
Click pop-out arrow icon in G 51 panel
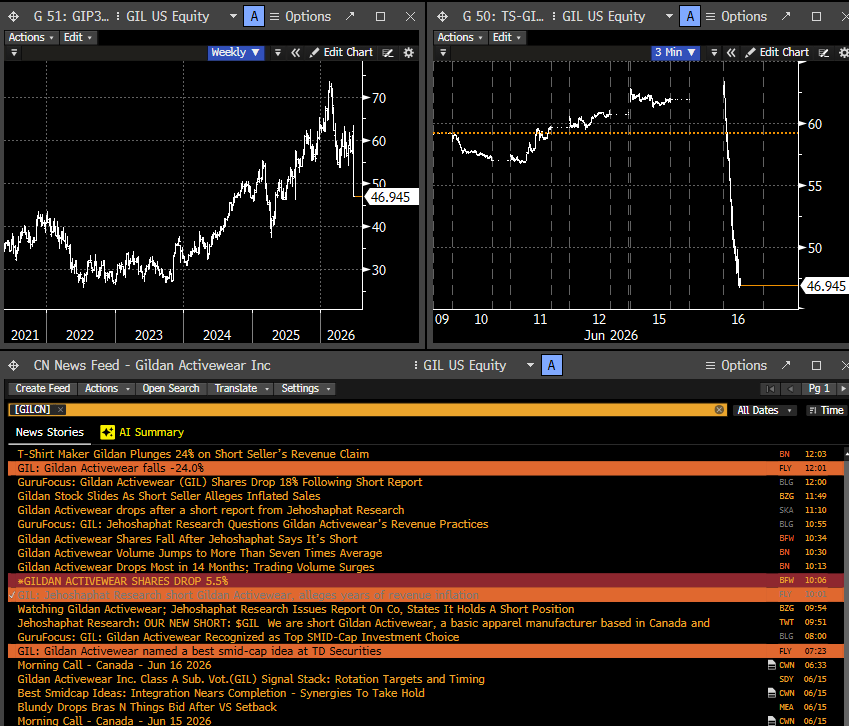point(350,16)
